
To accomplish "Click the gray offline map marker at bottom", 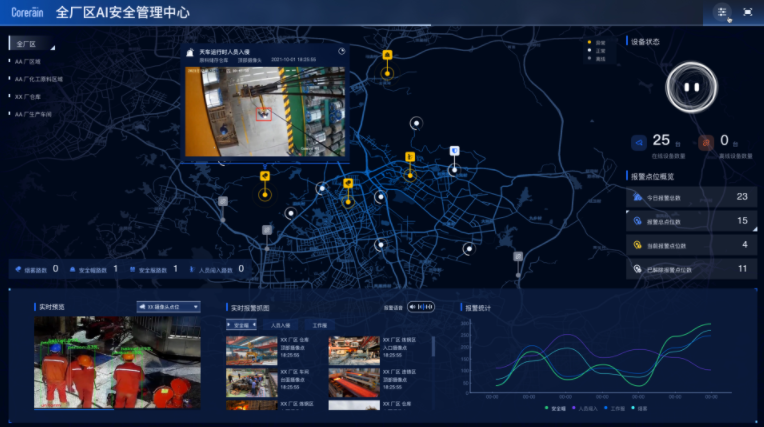I will 518,257.
